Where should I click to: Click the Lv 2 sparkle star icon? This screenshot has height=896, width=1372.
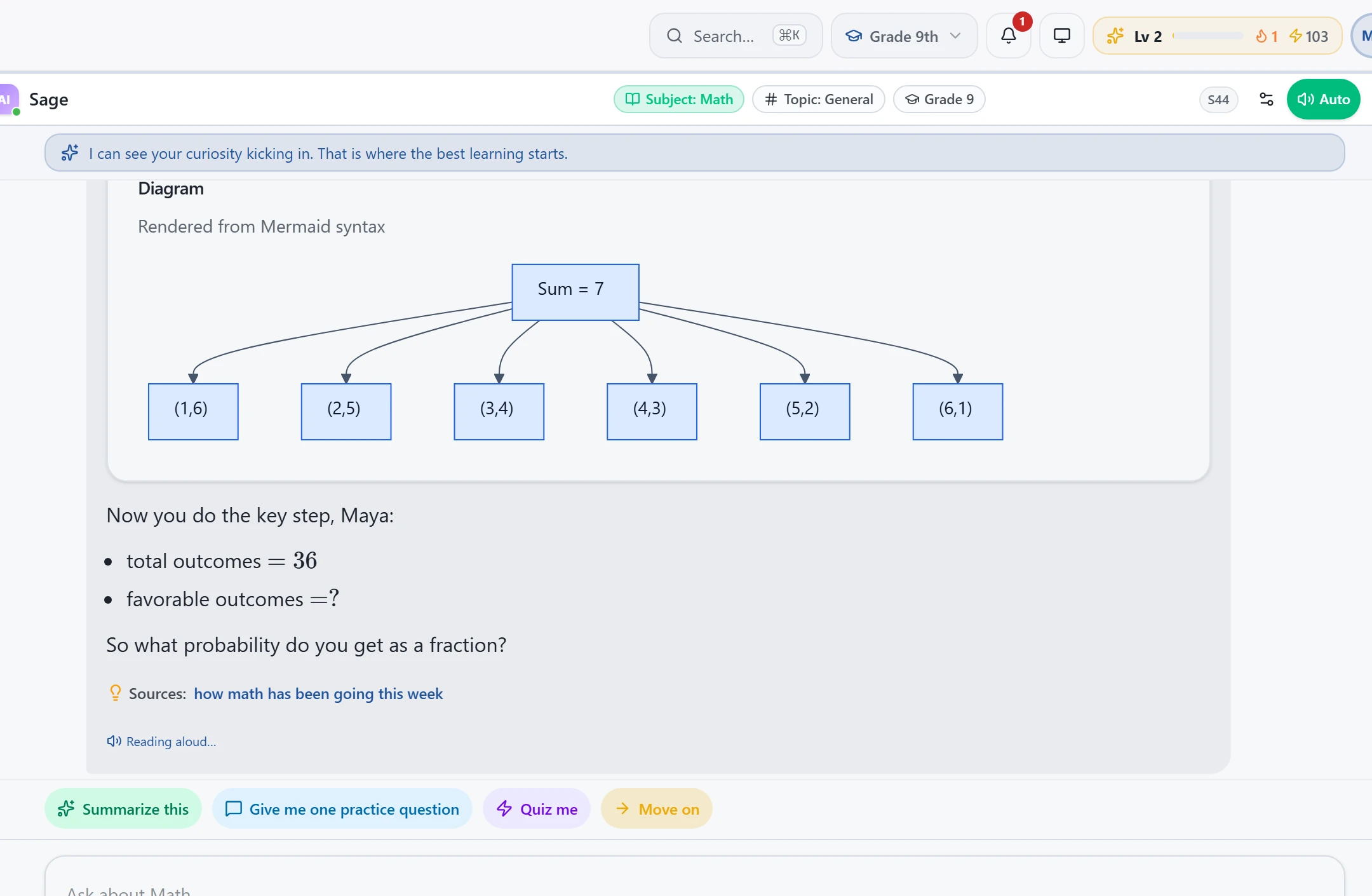point(1115,36)
